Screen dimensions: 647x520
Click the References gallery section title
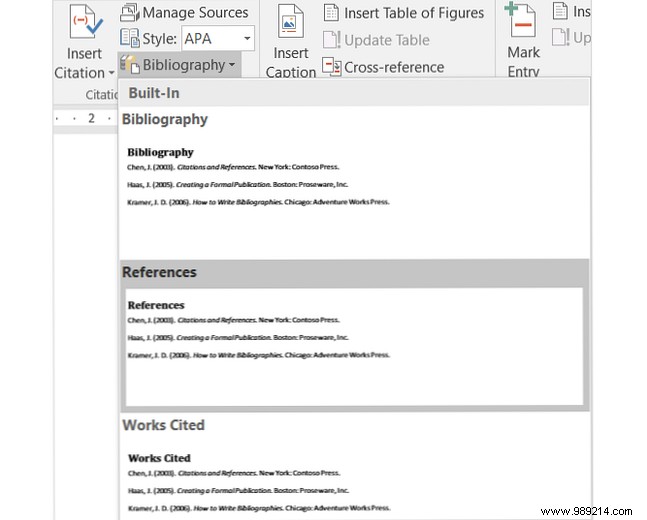(x=159, y=272)
